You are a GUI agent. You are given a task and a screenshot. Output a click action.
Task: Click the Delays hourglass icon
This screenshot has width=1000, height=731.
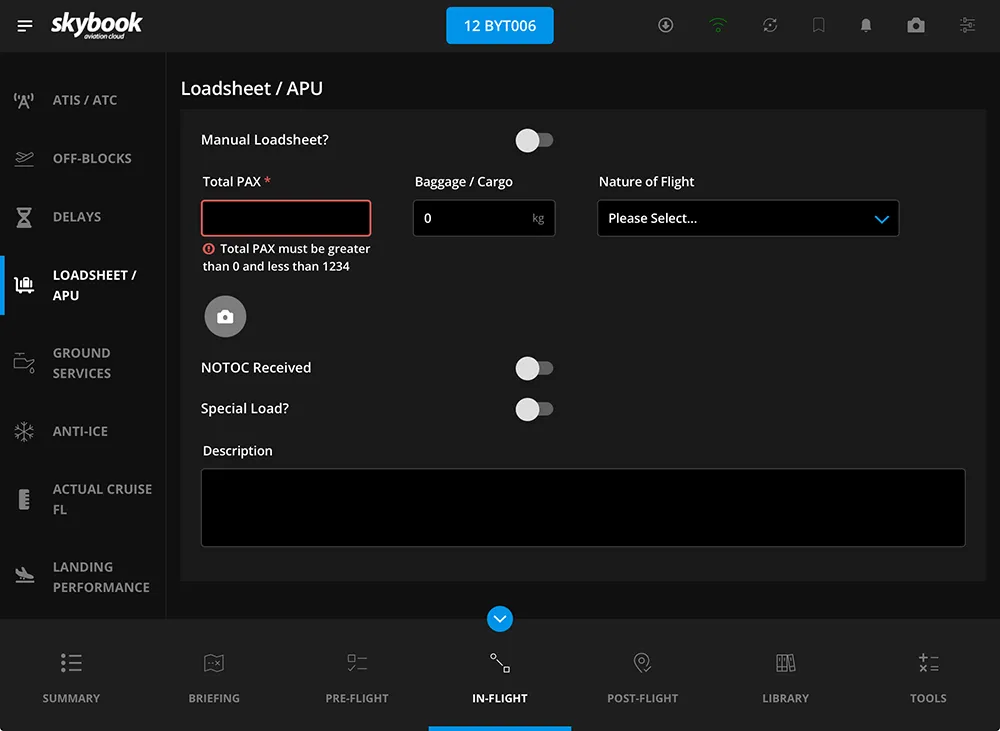pyautogui.click(x=24, y=217)
